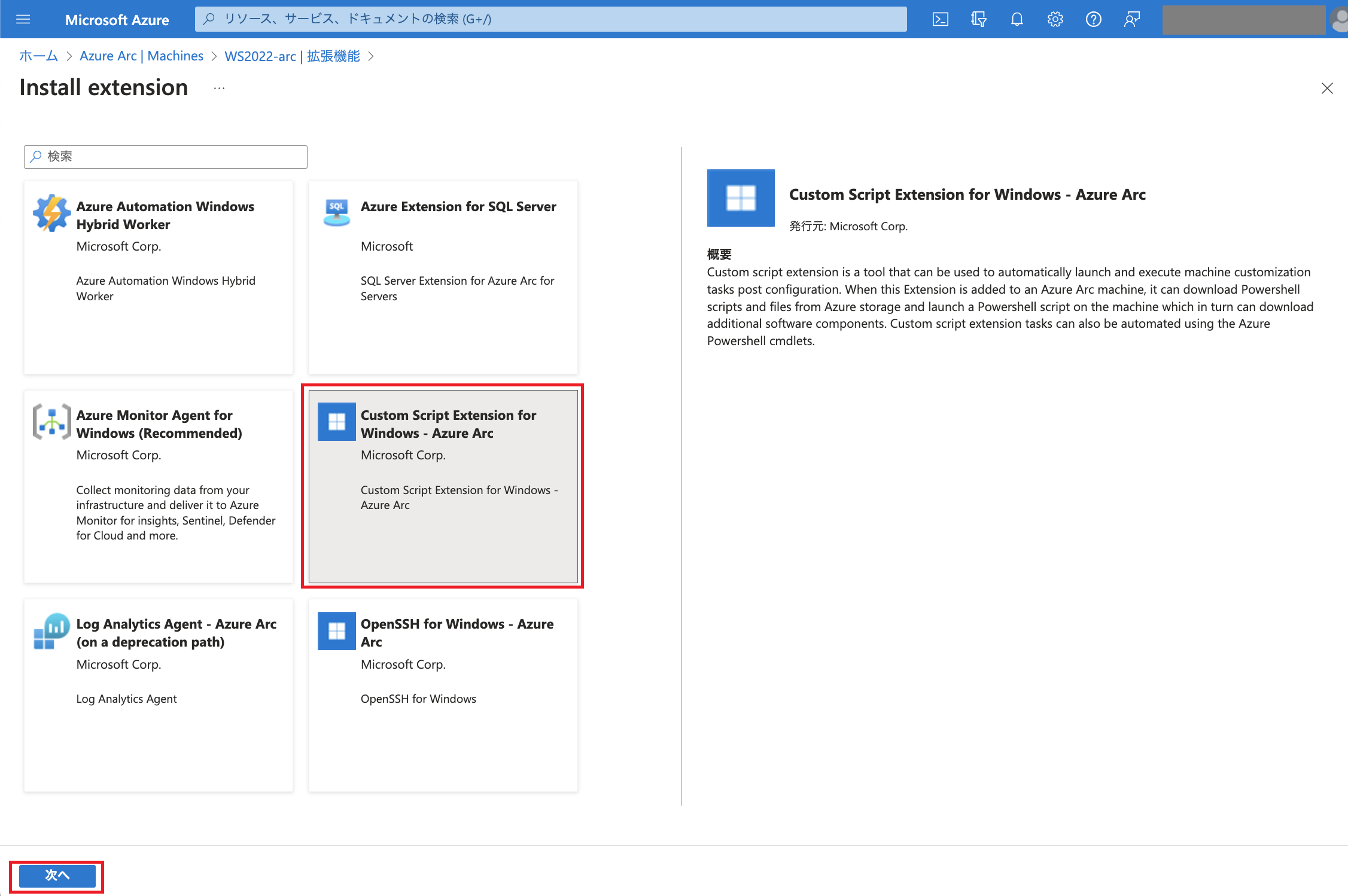Click the Microsoft publisher text on SQL Server card

point(387,246)
